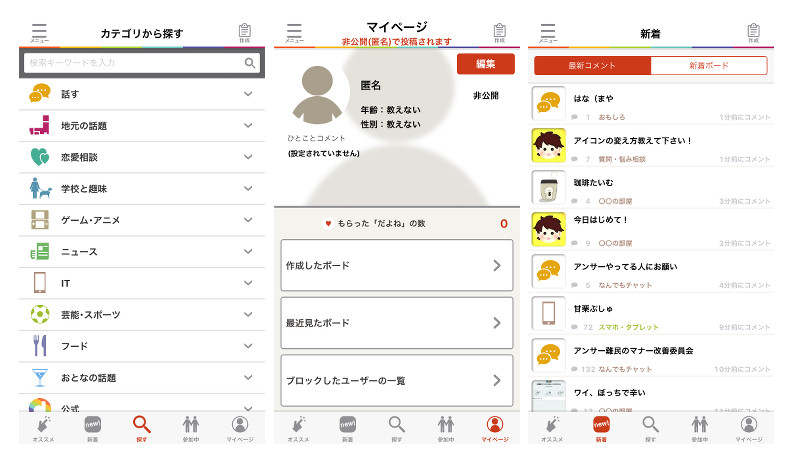Image resolution: width=800 pixels, height=459 pixels.
Task: Tap the 探す magnifier icon in 新着 screen bottom bar
Action: (x=651, y=424)
